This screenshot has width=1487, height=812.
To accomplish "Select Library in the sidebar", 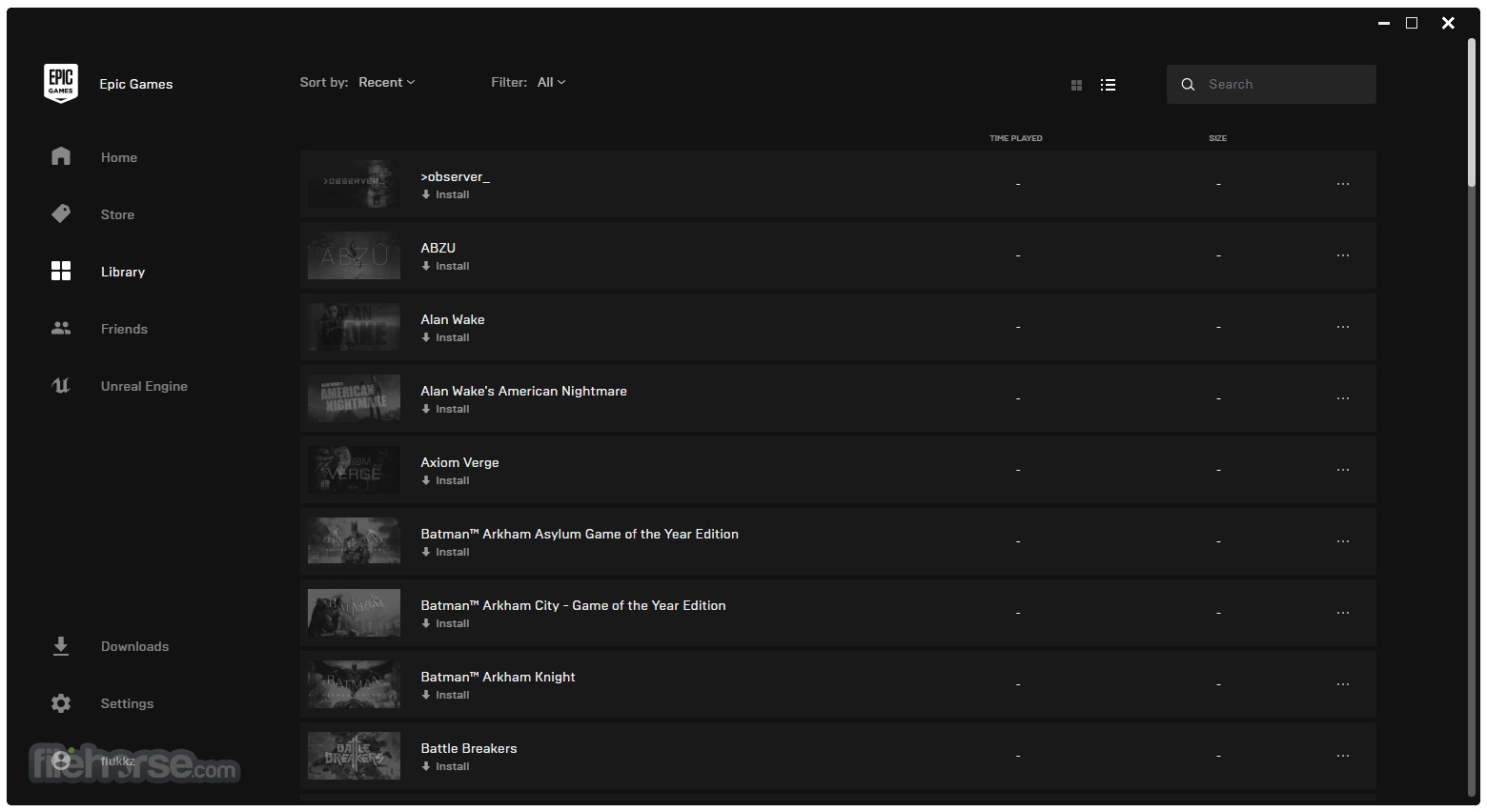I will pyautogui.click(x=123, y=272).
